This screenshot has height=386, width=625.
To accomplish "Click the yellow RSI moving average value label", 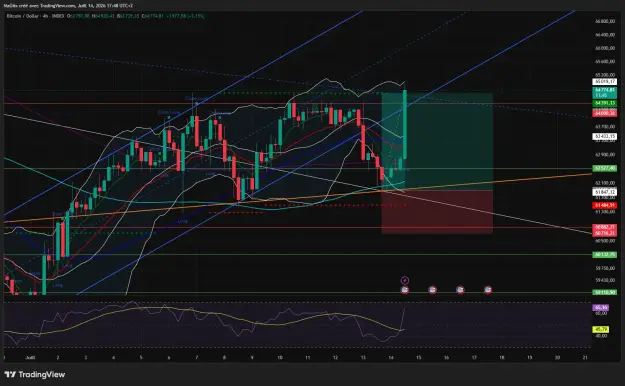I will click(x=601, y=329).
